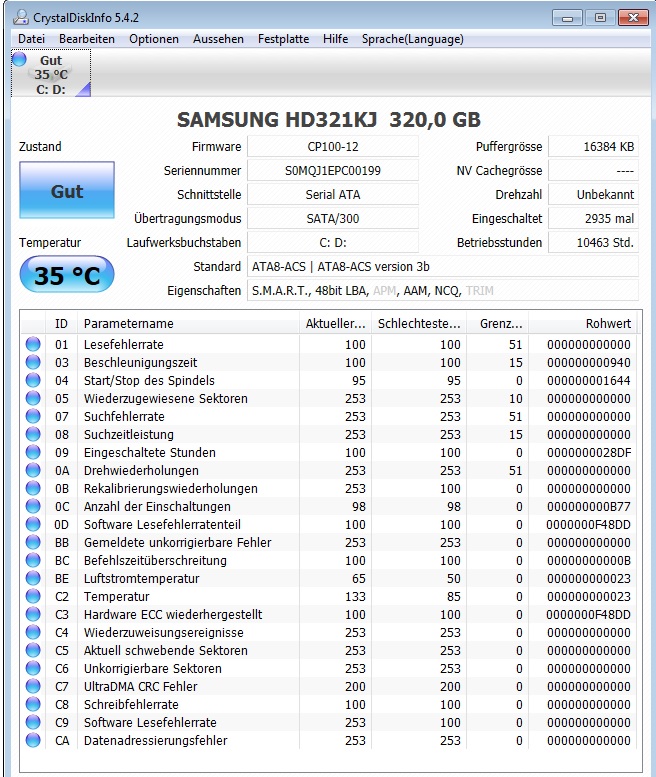Click raw value 000000000940

click(589, 363)
